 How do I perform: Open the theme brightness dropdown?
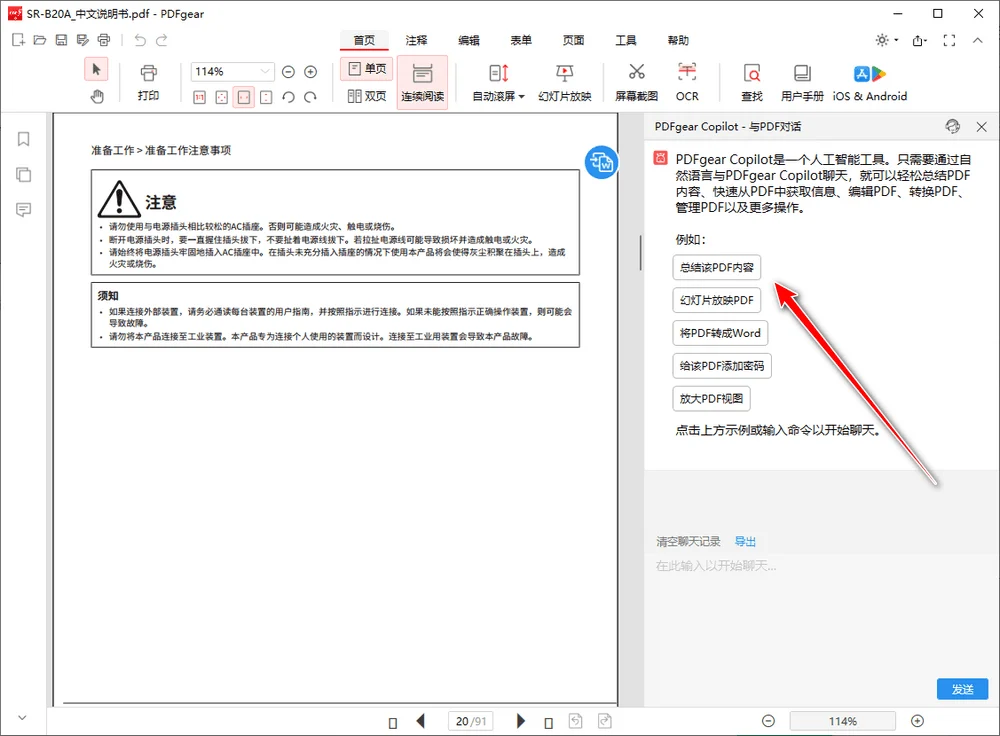(x=886, y=40)
